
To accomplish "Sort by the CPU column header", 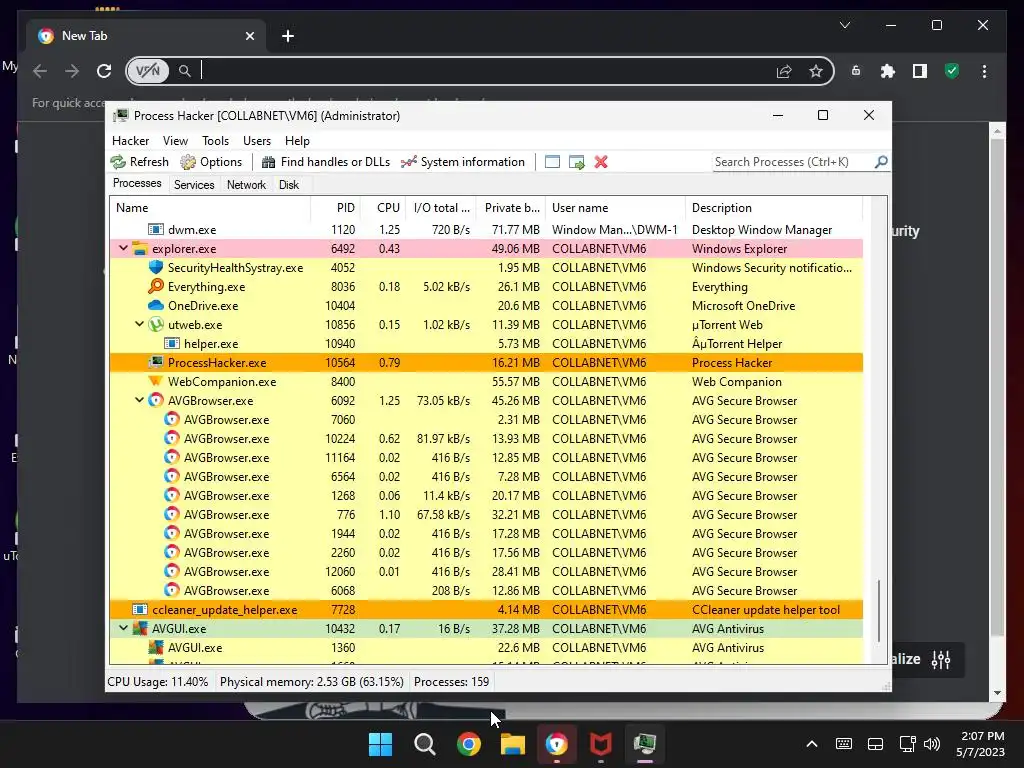I will click(383, 208).
